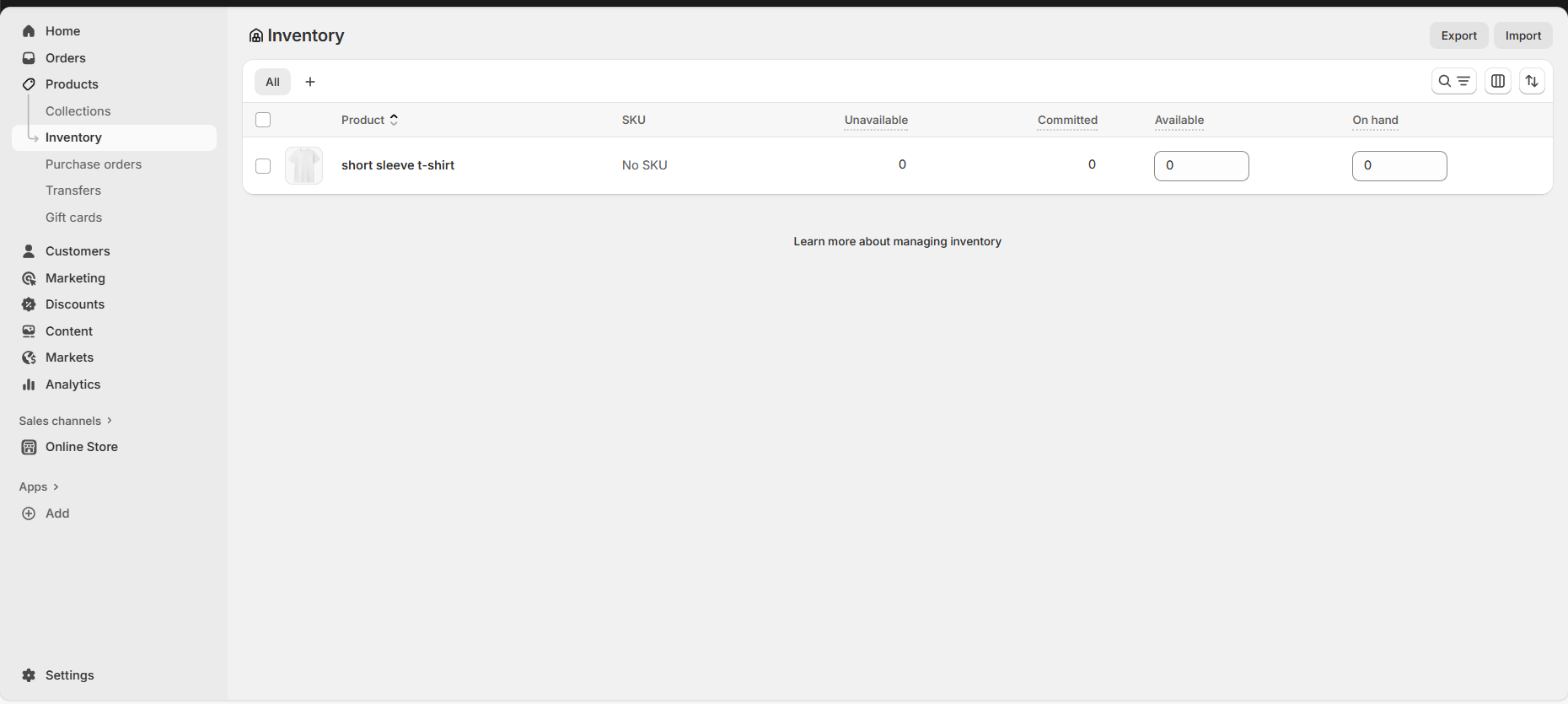1568x704 pixels.
Task: Click the Settings gear icon
Action: point(29,675)
